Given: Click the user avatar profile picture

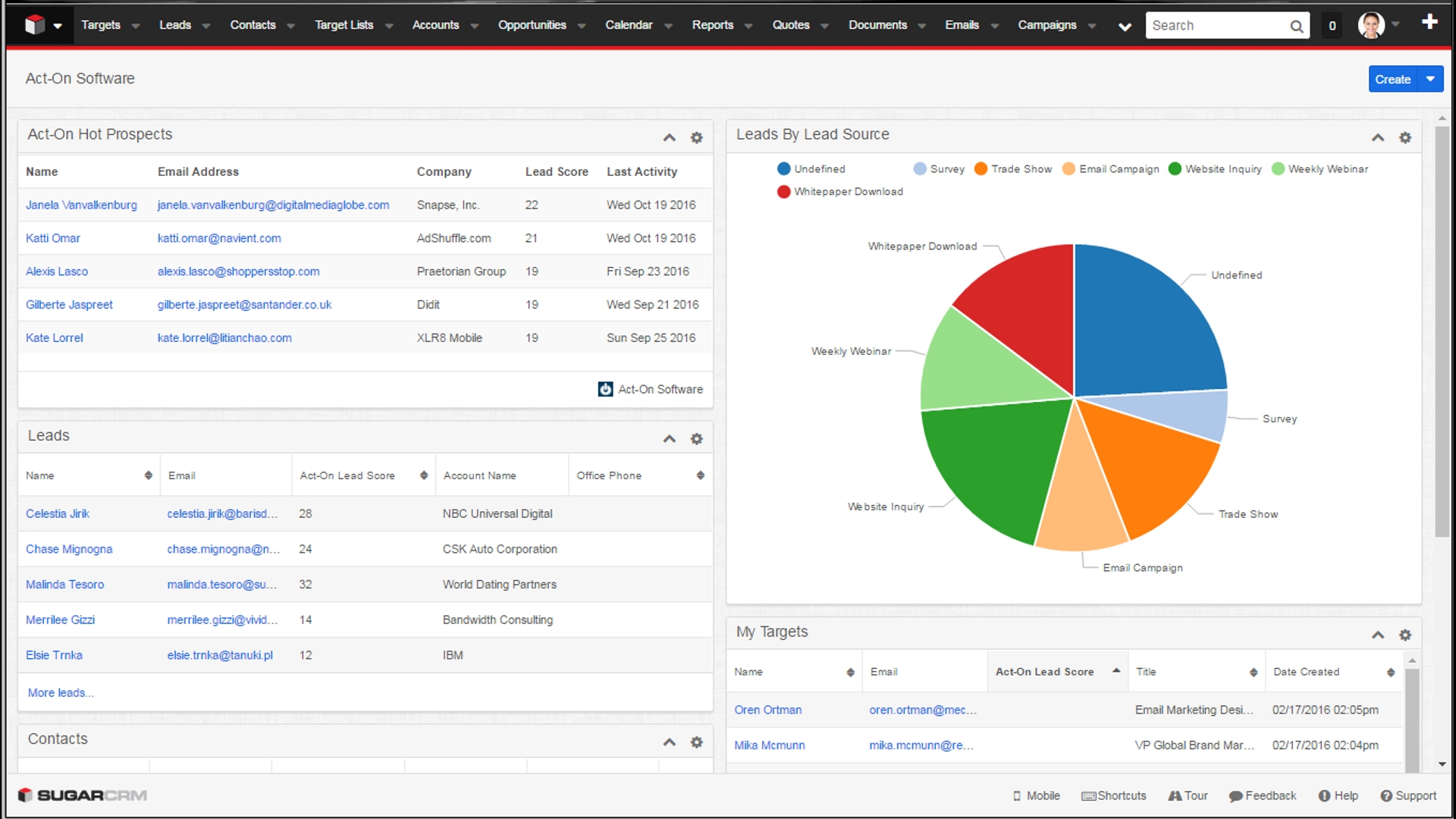Looking at the screenshot, I should (x=1370, y=25).
